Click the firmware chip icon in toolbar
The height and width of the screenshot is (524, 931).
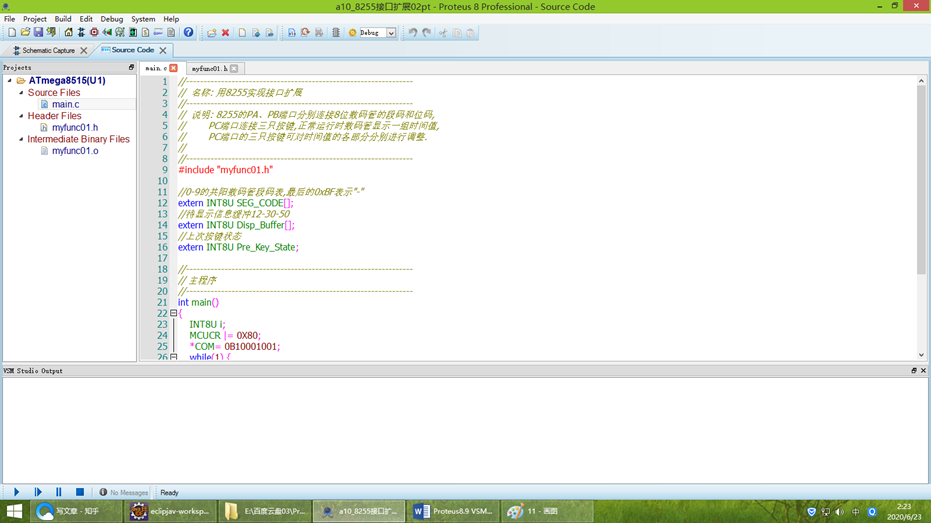pos(335,33)
